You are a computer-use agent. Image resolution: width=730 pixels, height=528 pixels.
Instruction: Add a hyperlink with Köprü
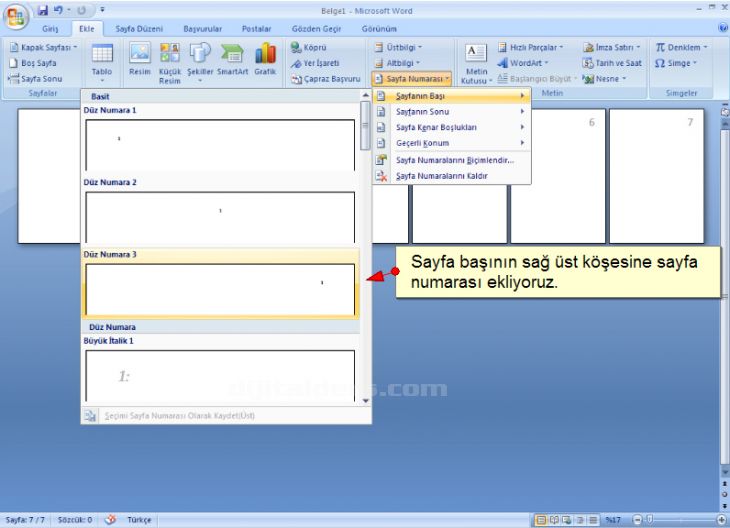(x=309, y=47)
